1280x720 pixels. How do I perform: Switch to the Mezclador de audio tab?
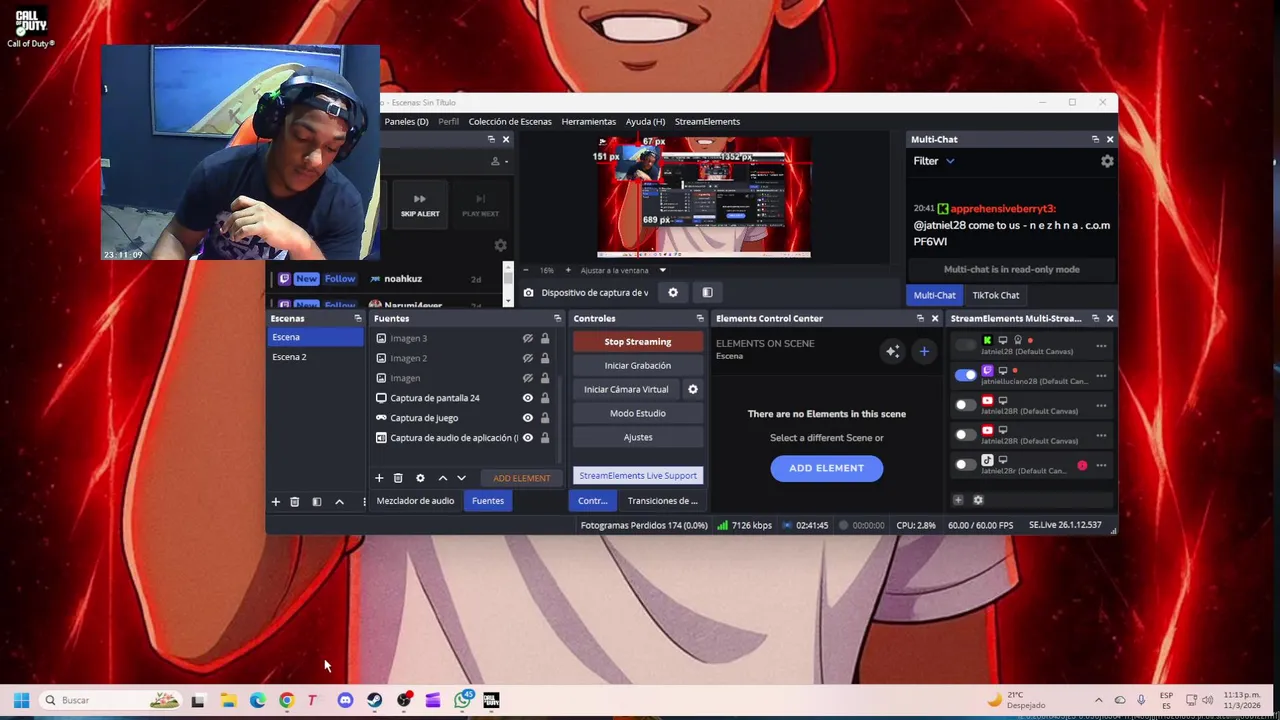point(415,501)
